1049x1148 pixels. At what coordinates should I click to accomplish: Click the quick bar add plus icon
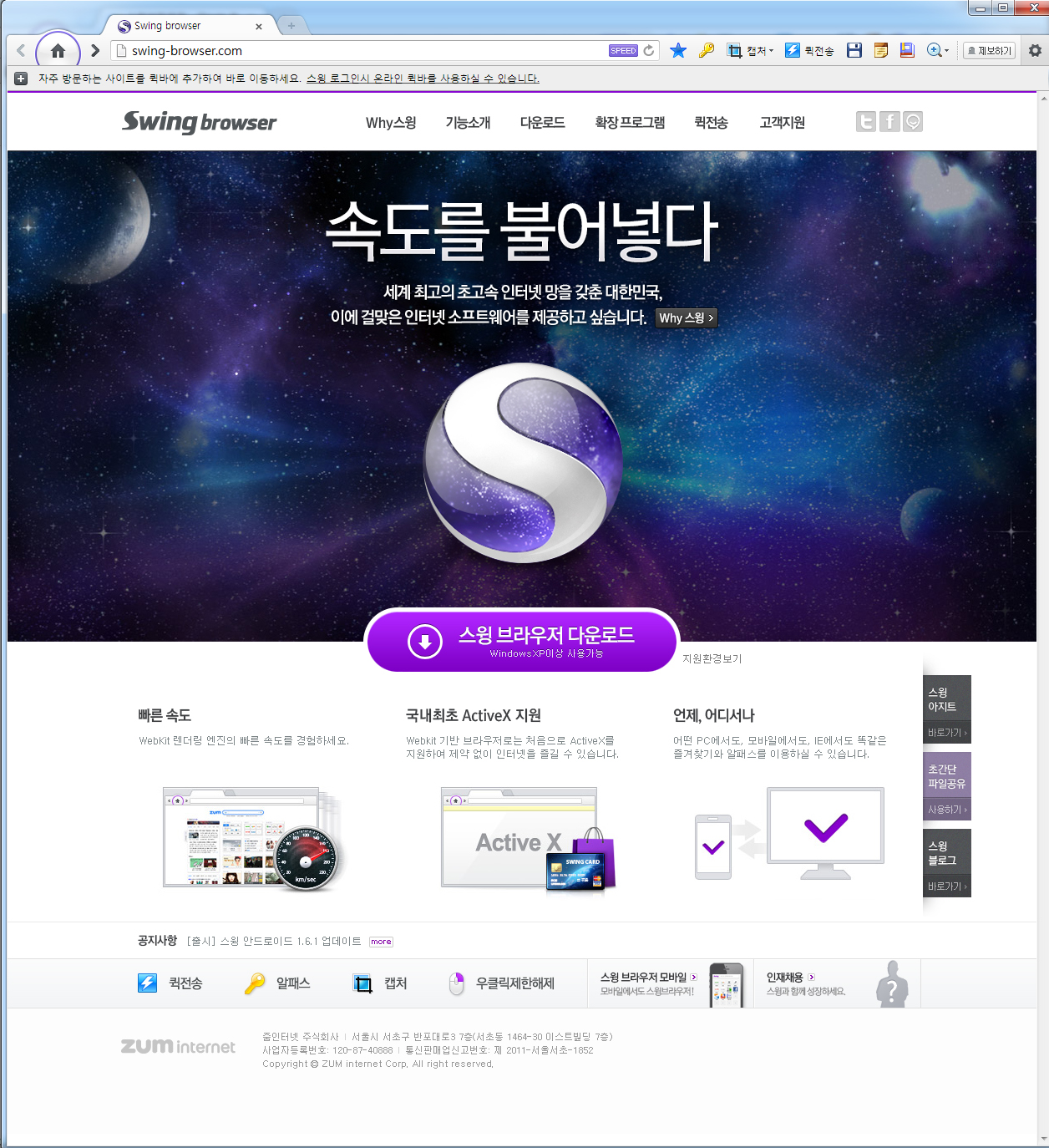coord(21,79)
